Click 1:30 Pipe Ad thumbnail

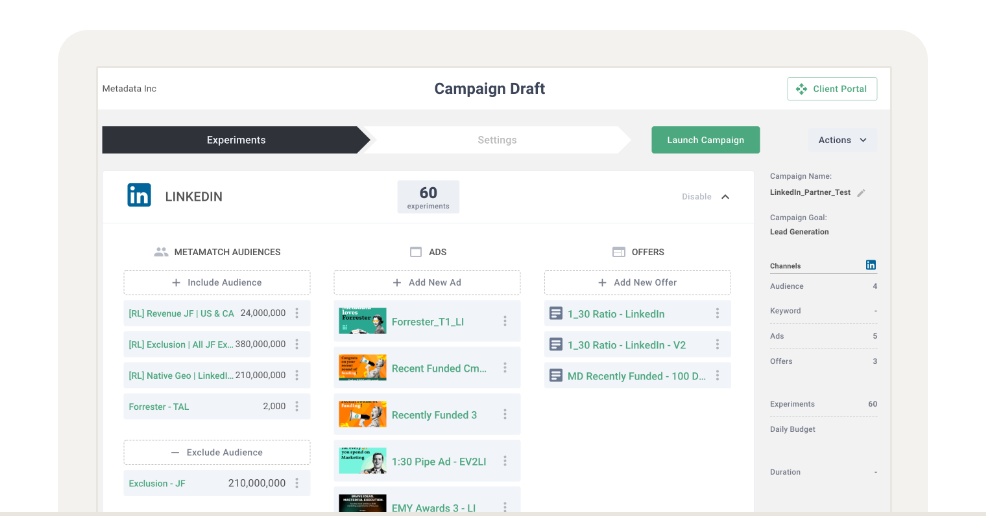coord(363,461)
